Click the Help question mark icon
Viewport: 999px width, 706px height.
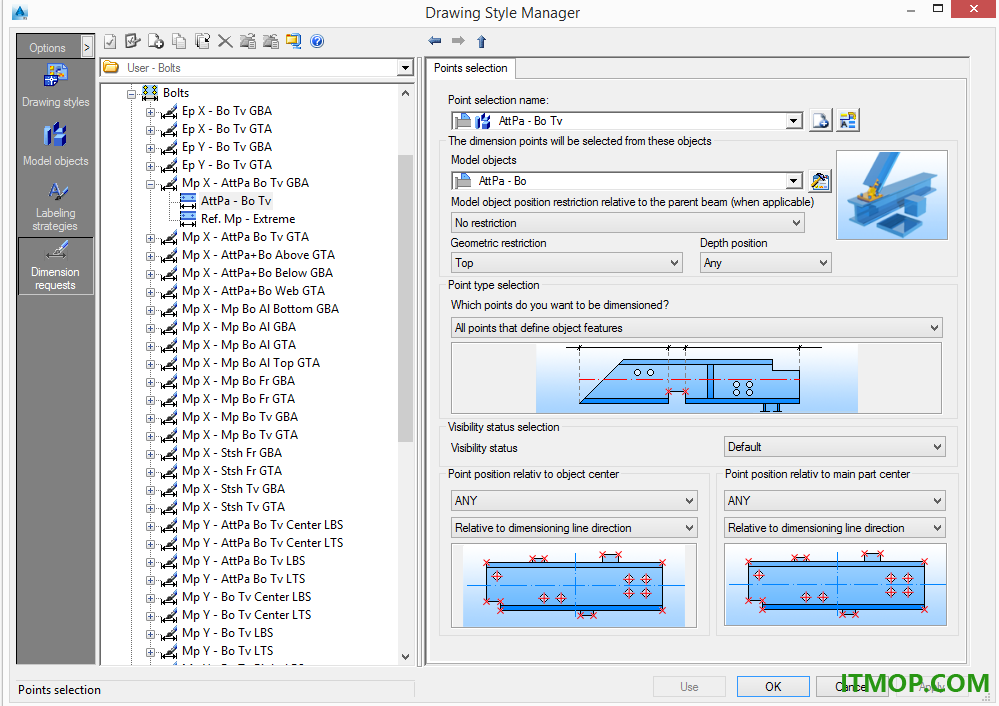(317, 41)
